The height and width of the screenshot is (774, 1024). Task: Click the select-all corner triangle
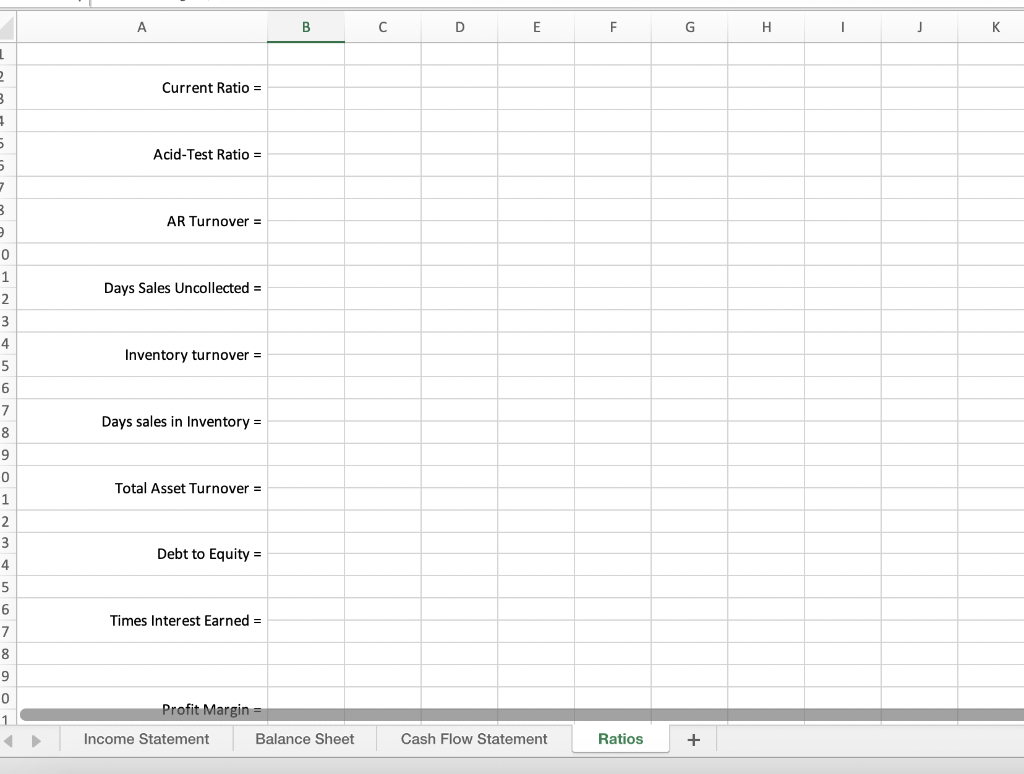[x=7, y=27]
